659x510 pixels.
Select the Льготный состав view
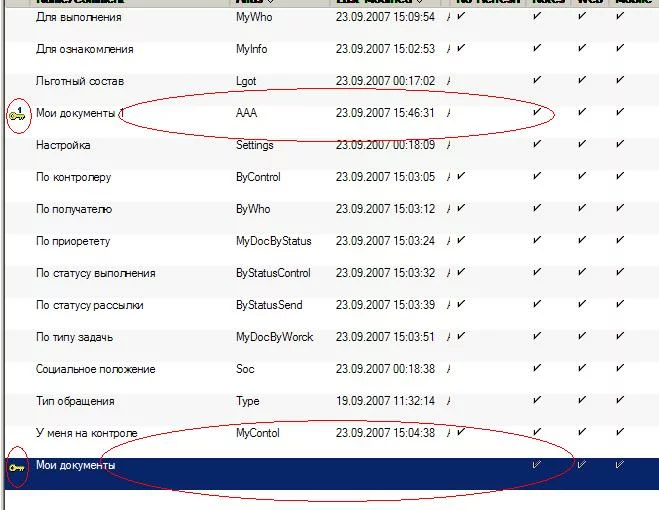pos(80,81)
